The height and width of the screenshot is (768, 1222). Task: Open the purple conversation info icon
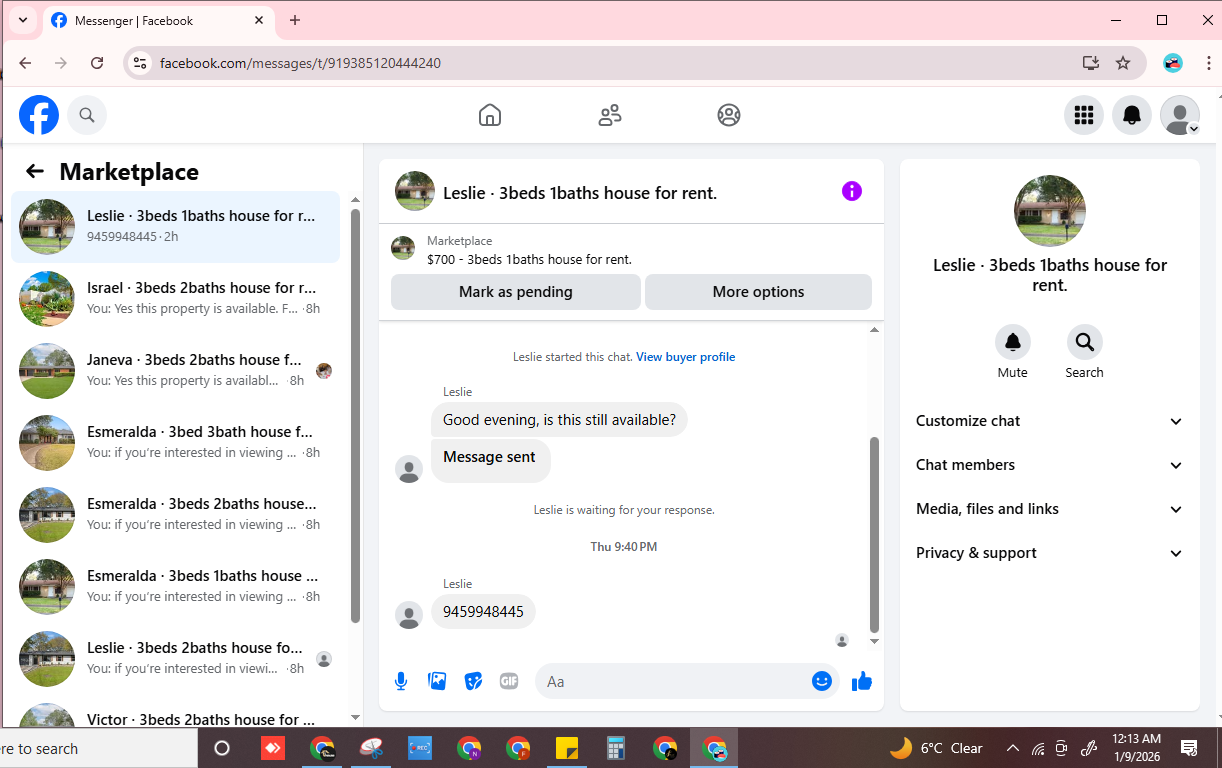point(852,191)
